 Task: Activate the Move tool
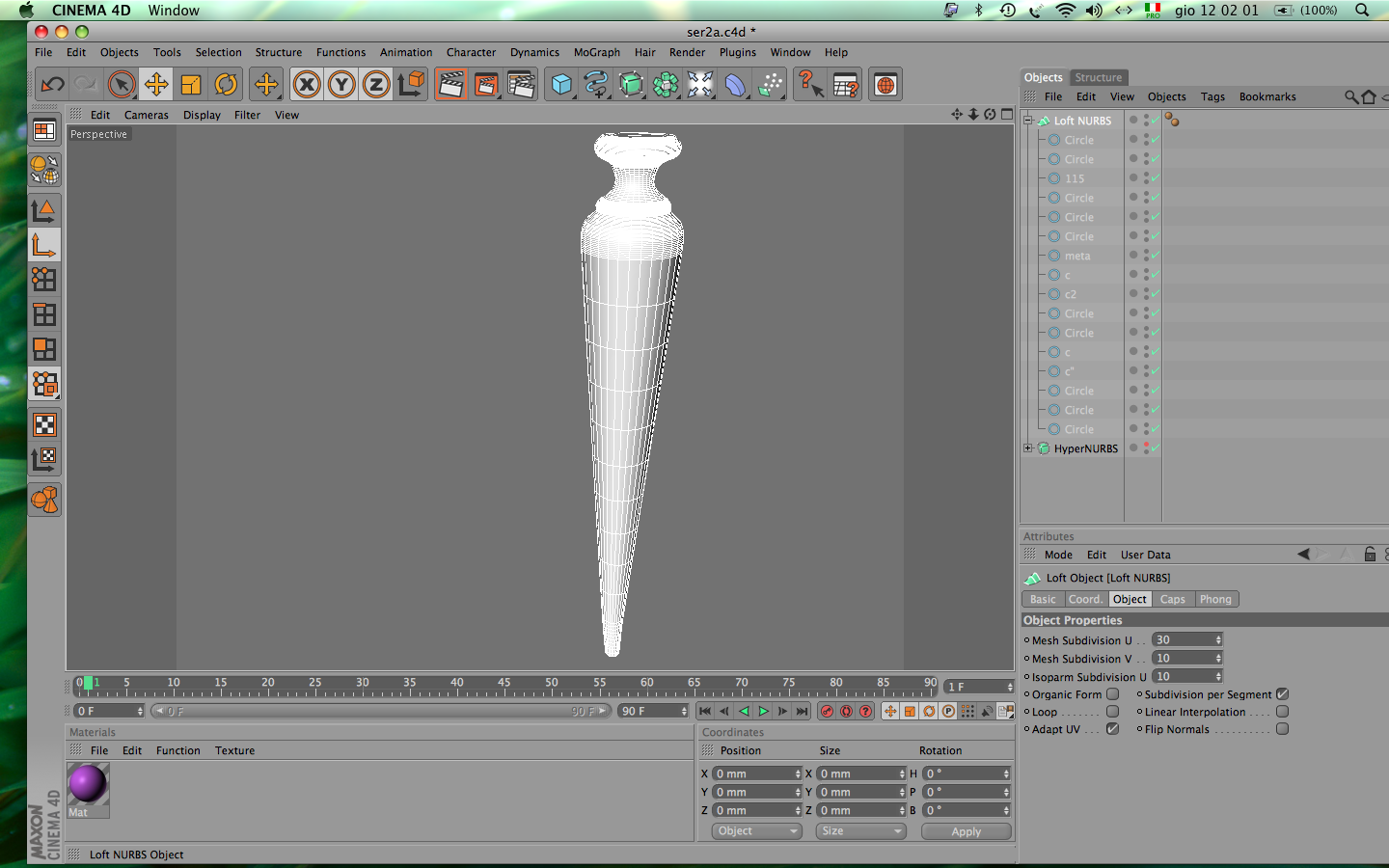click(156, 85)
